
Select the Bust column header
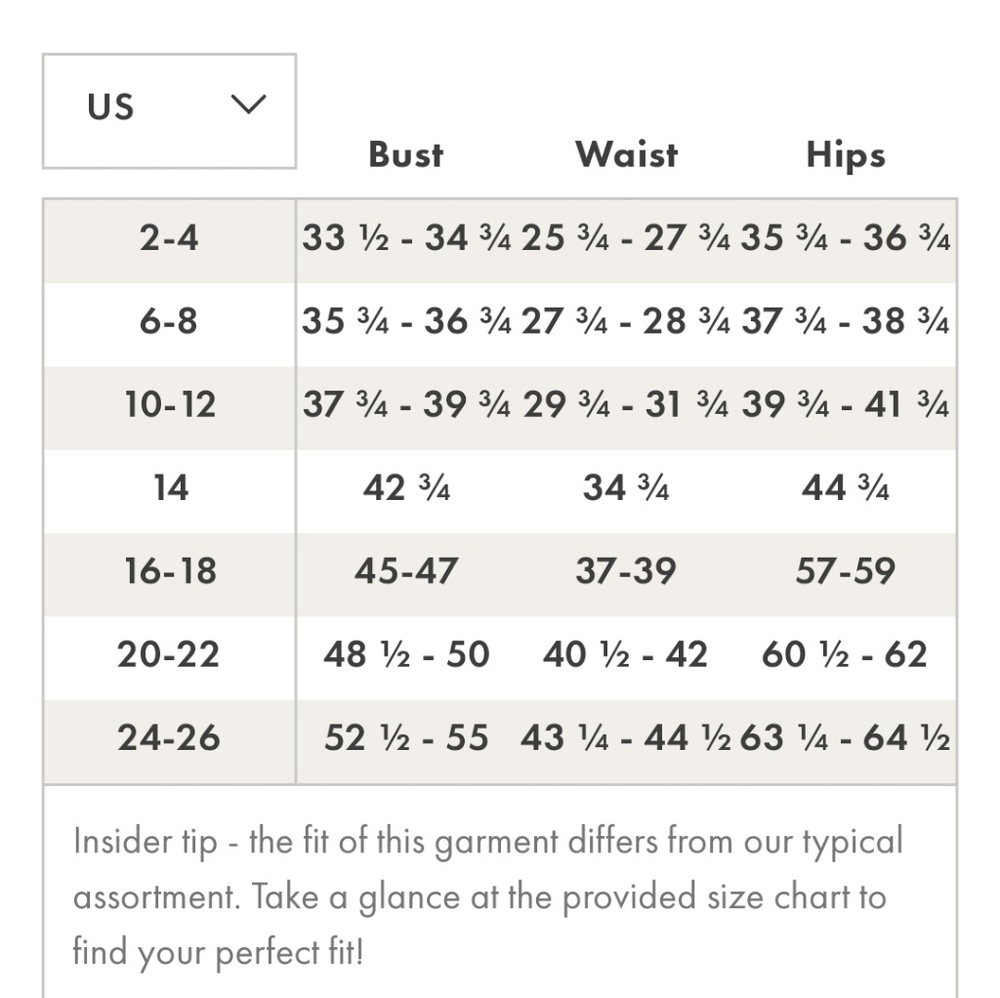[x=406, y=154]
